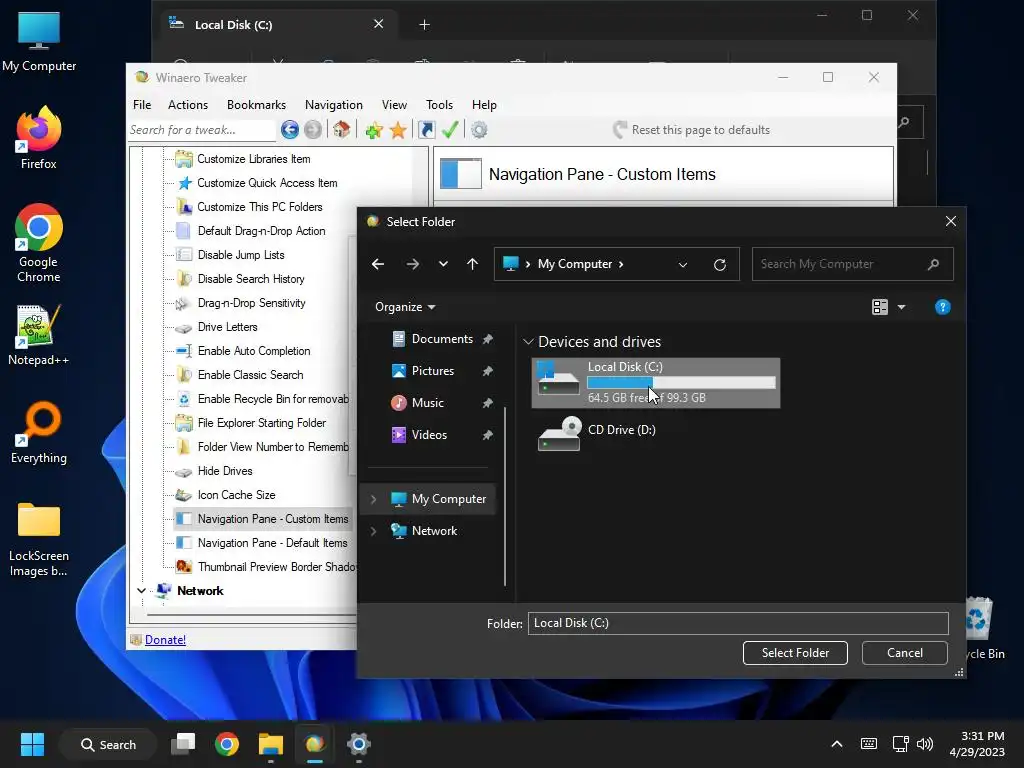This screenshot has width=1024, height=768.
Task: Open the Actions menu
Action: pyautogui.click(x=188, y=104)
